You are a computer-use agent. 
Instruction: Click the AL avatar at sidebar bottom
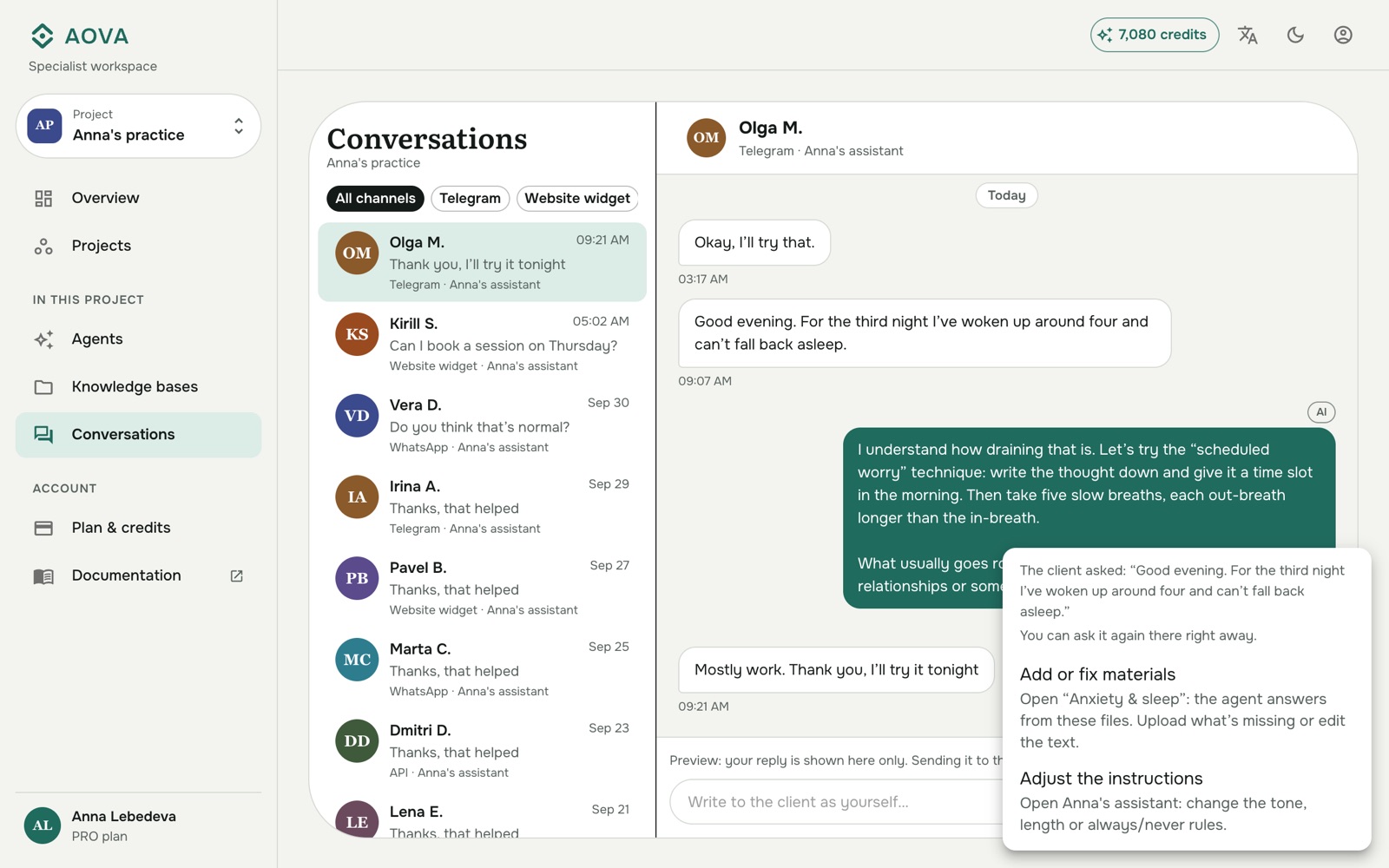click(43, 825)
